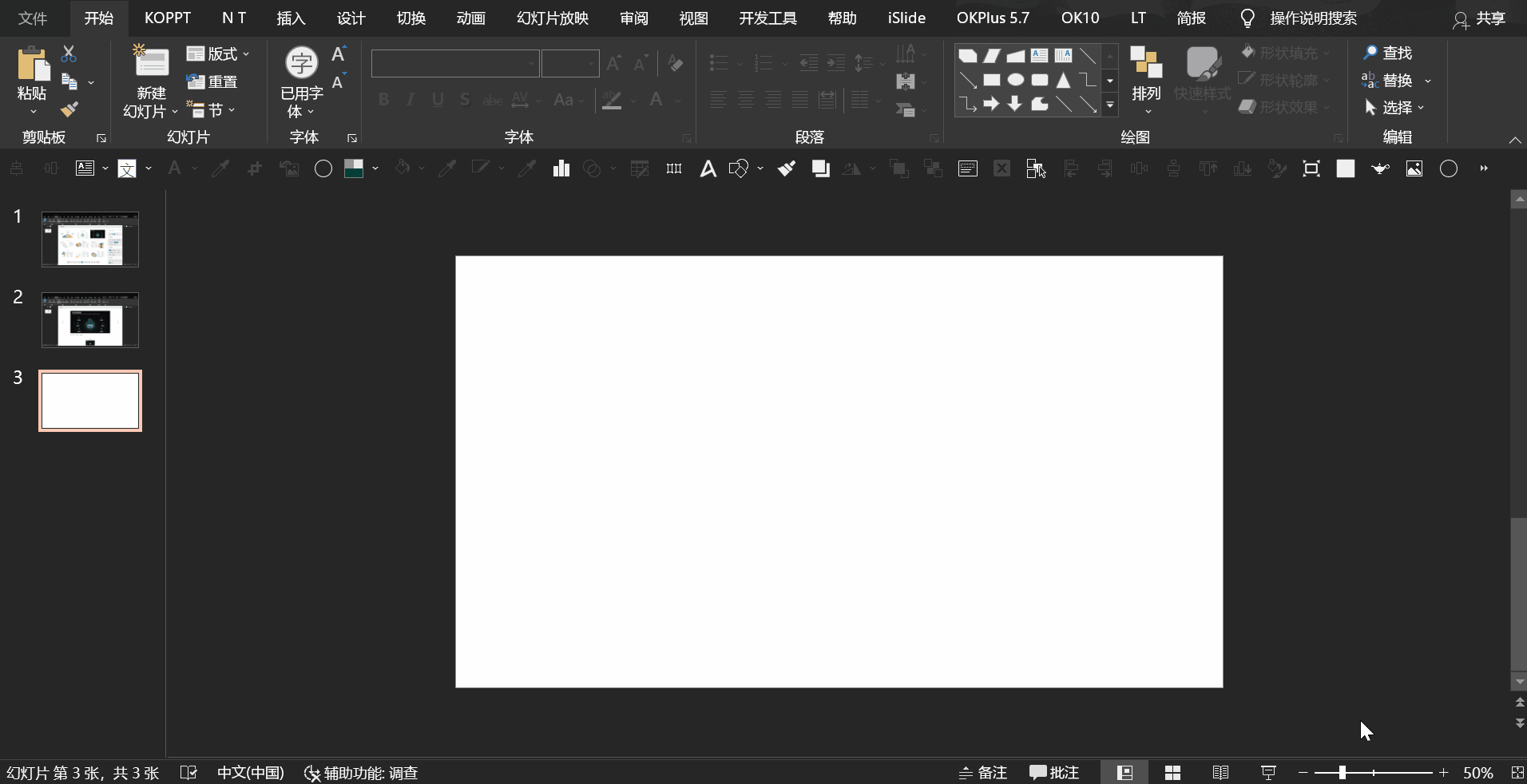Open the 节 section dropdown
Viewport: 1527px width, 784px height.
point(211,109)
